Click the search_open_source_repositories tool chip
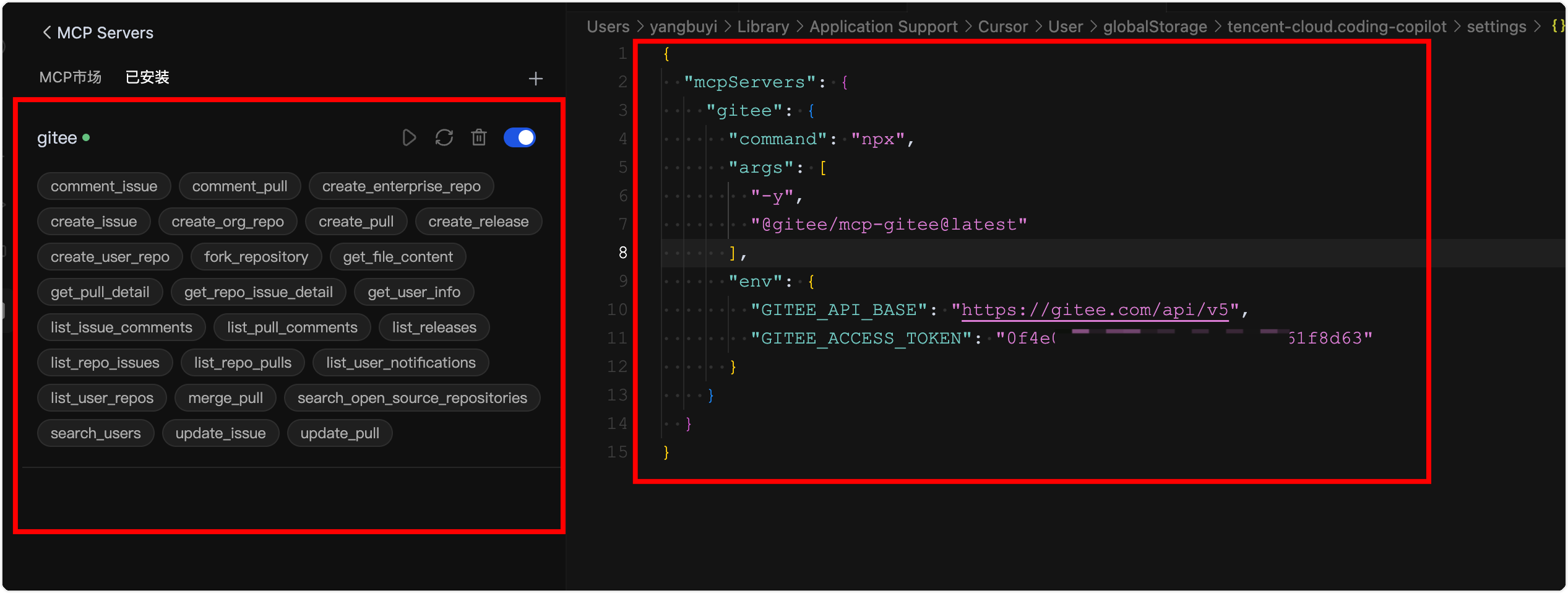 pyautogui.click(x=412, y=398)
